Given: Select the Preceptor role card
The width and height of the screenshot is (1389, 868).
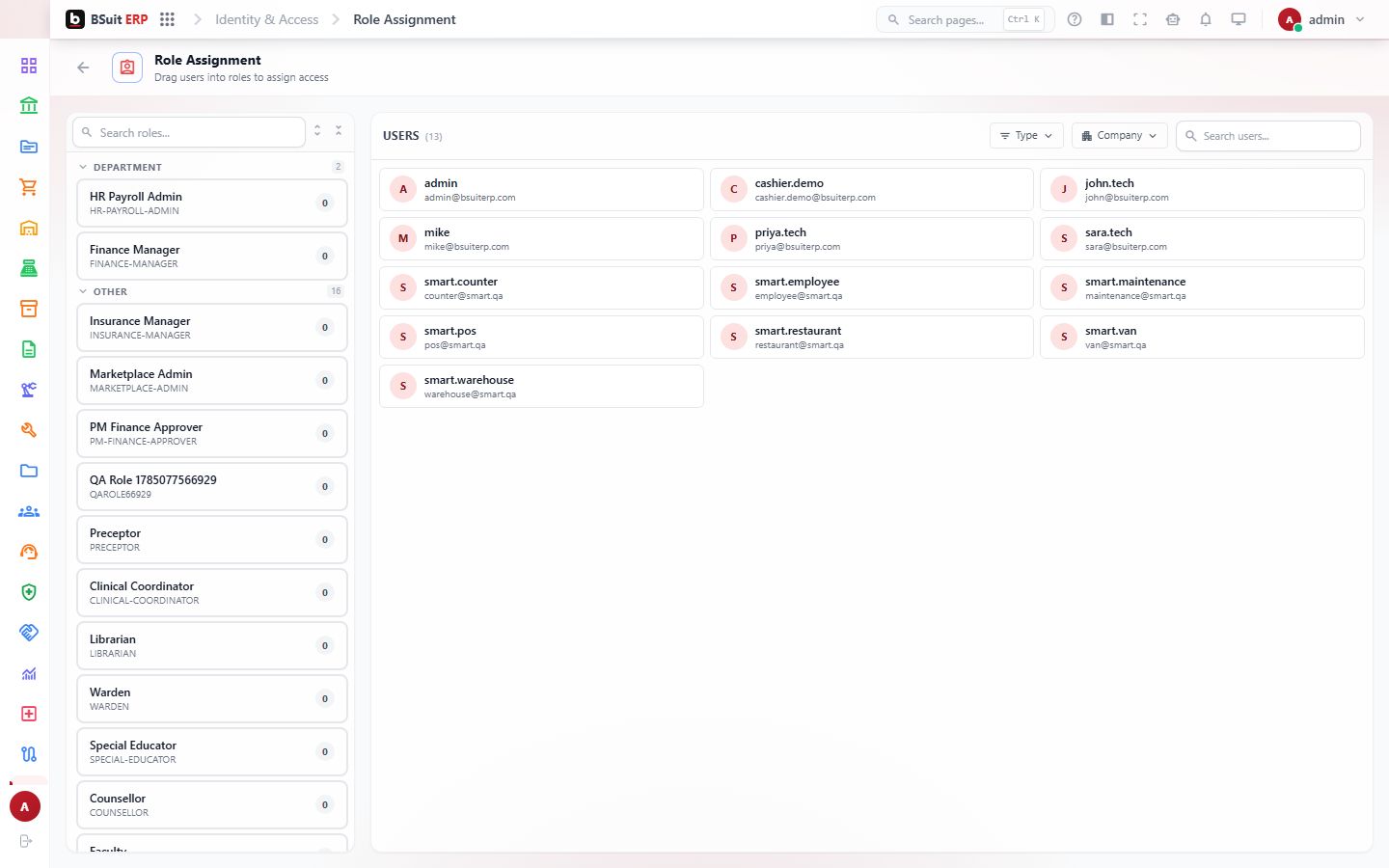Looking at the screenshot, I should click(x=212, y=540).
